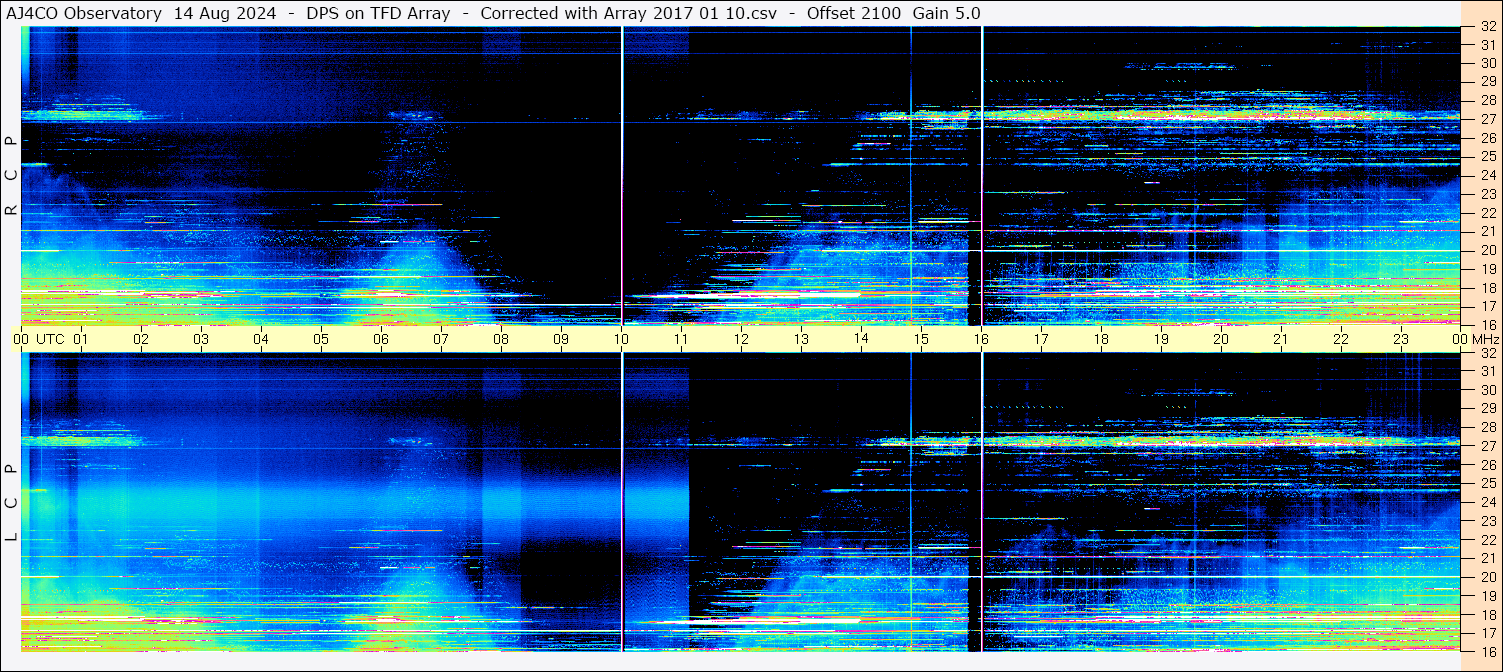Image resolution: width=1503 pixels, height=672 pixels.
Task: Select hour marker "04" on time axis
Action: click(261, 339)
